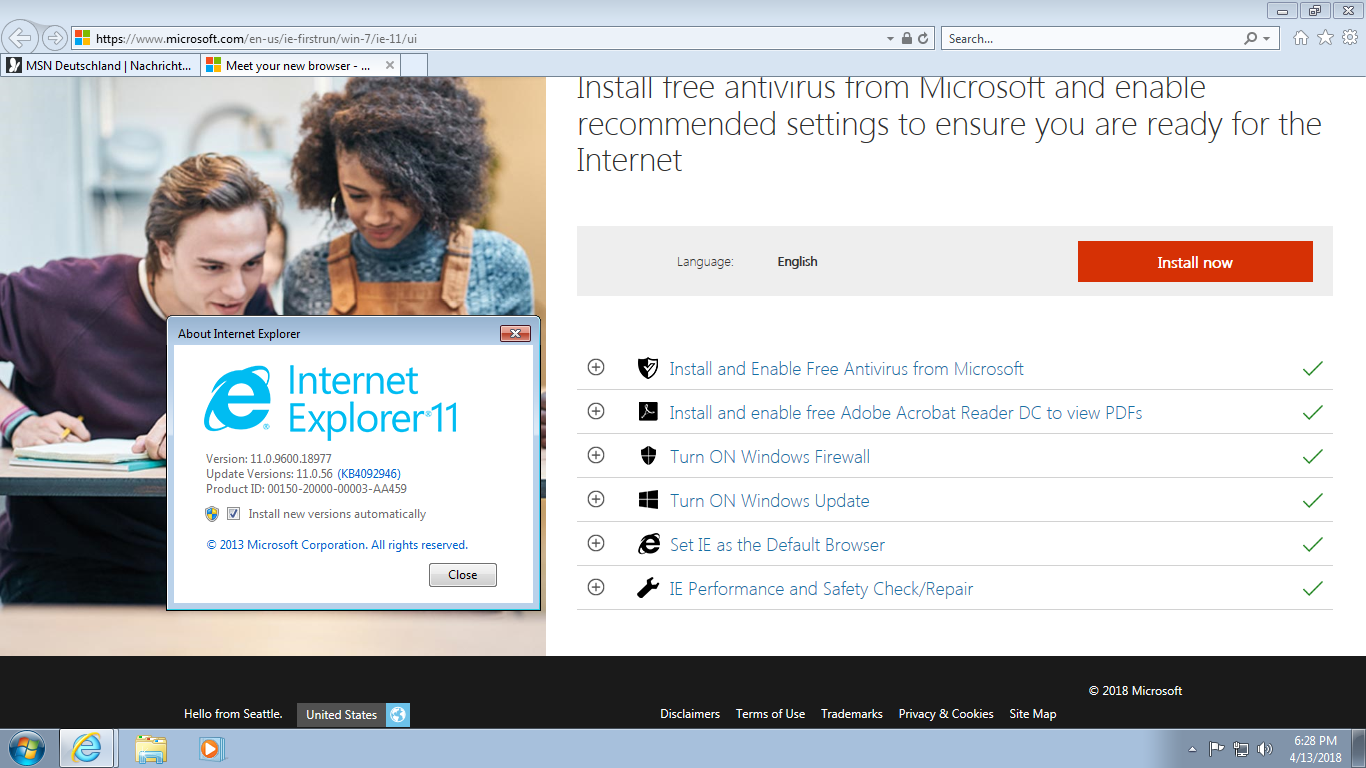Open the Site Map footer link

click(1033, 714)
